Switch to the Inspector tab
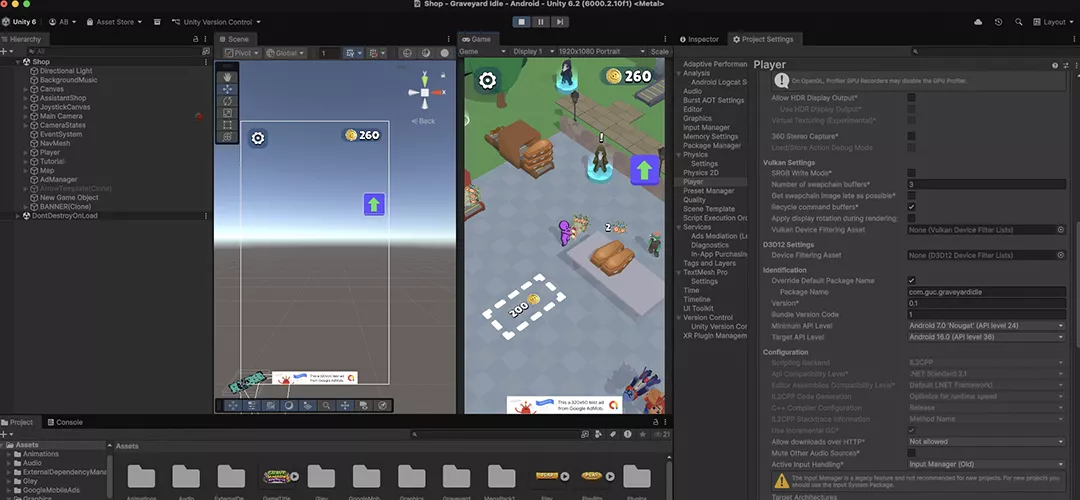This screenshot has height=500, width=1080. click(699, 39)
